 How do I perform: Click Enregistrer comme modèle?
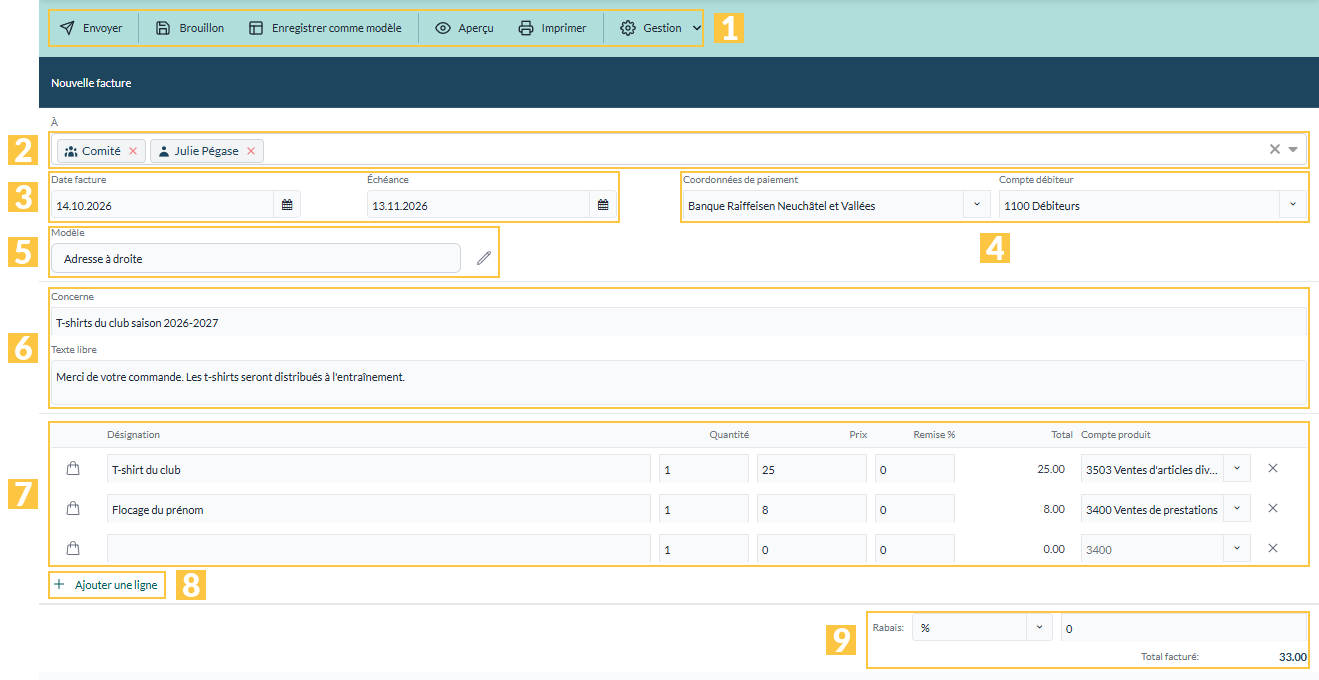(x=325, y=28)
